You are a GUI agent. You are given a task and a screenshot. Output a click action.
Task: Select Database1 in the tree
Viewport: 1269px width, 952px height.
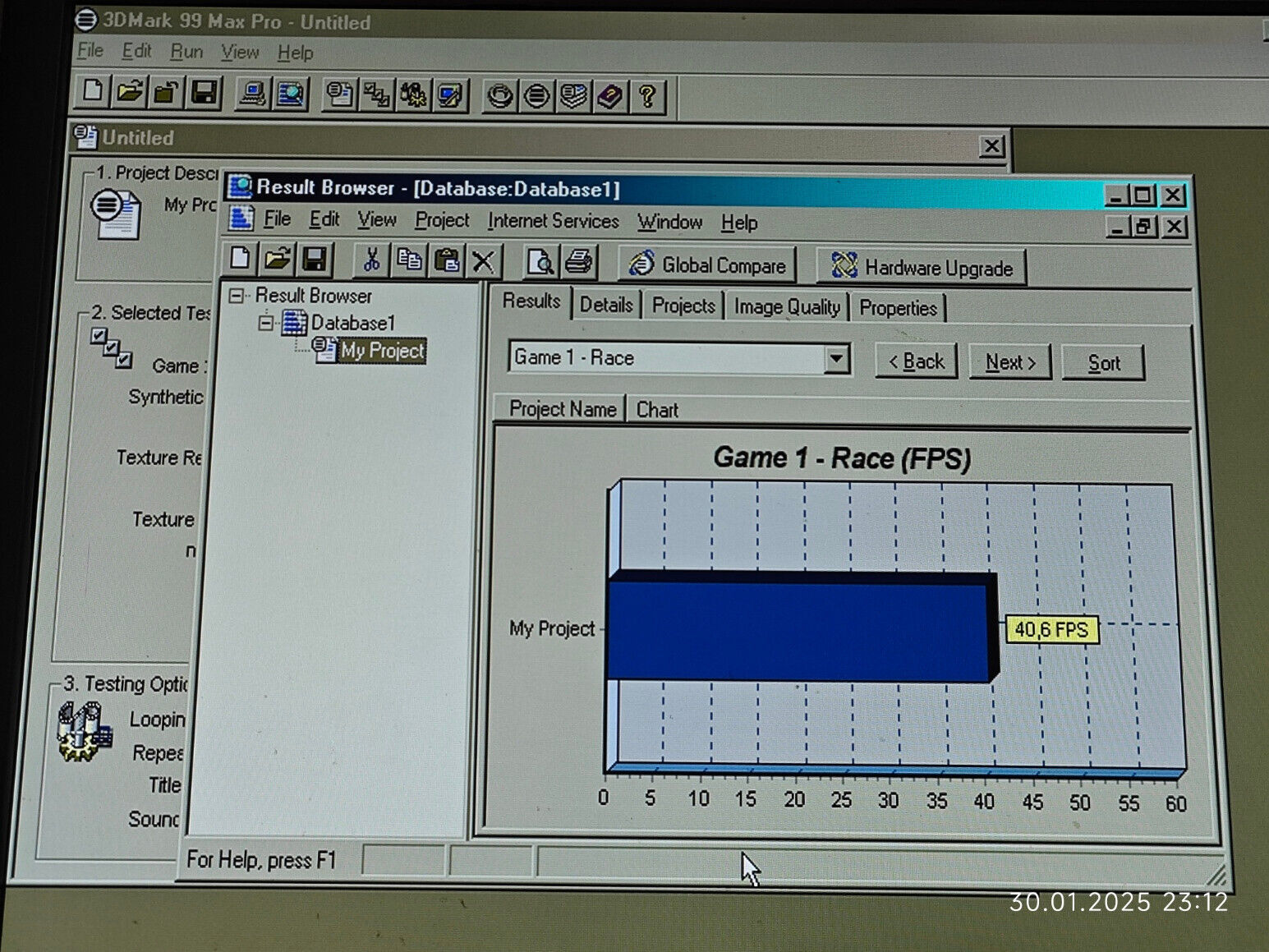click(x=353, y=323)
